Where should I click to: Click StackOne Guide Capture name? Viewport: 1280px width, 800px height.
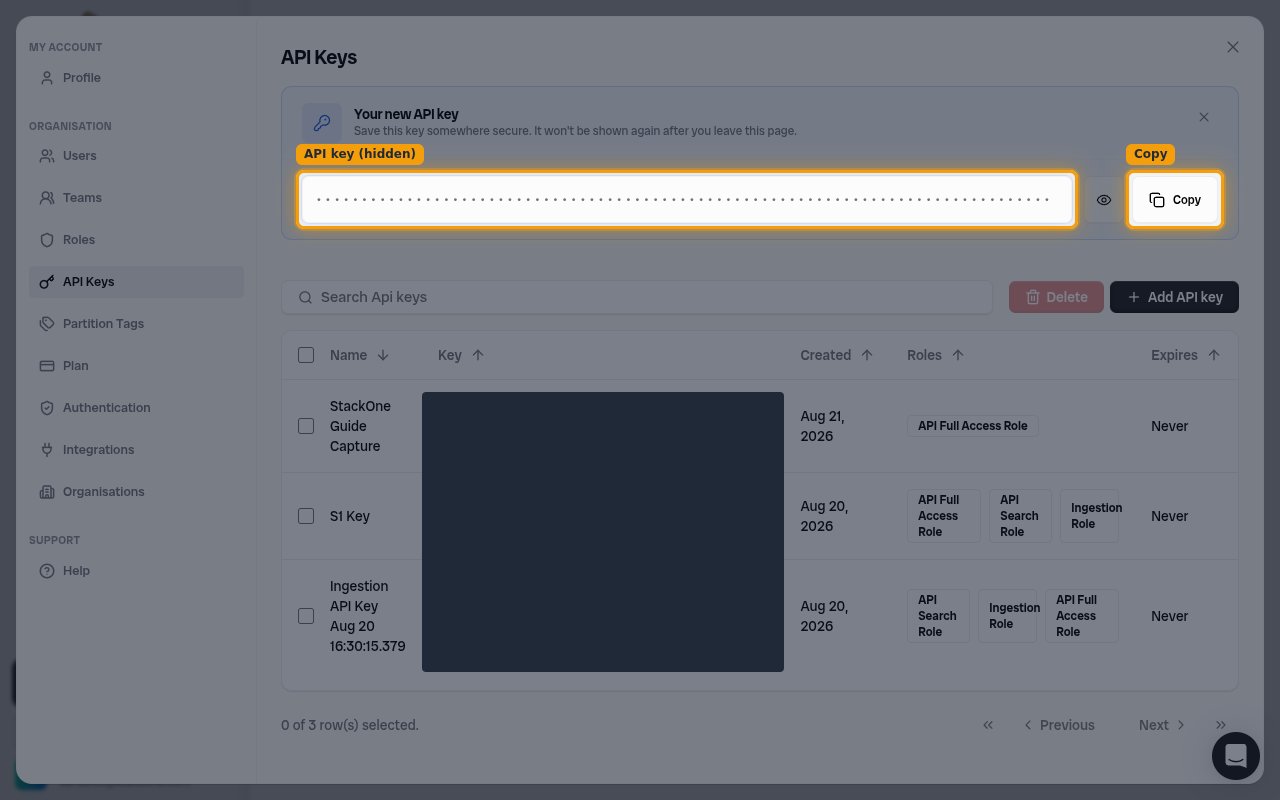point(360,426)
